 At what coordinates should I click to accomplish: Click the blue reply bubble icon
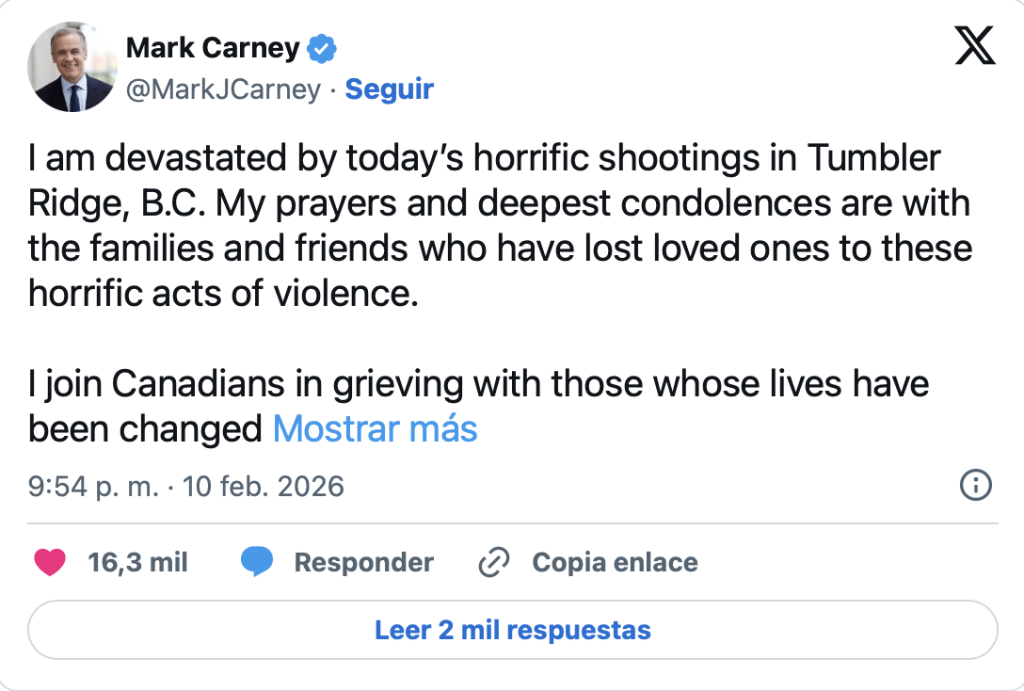(257, 562)
